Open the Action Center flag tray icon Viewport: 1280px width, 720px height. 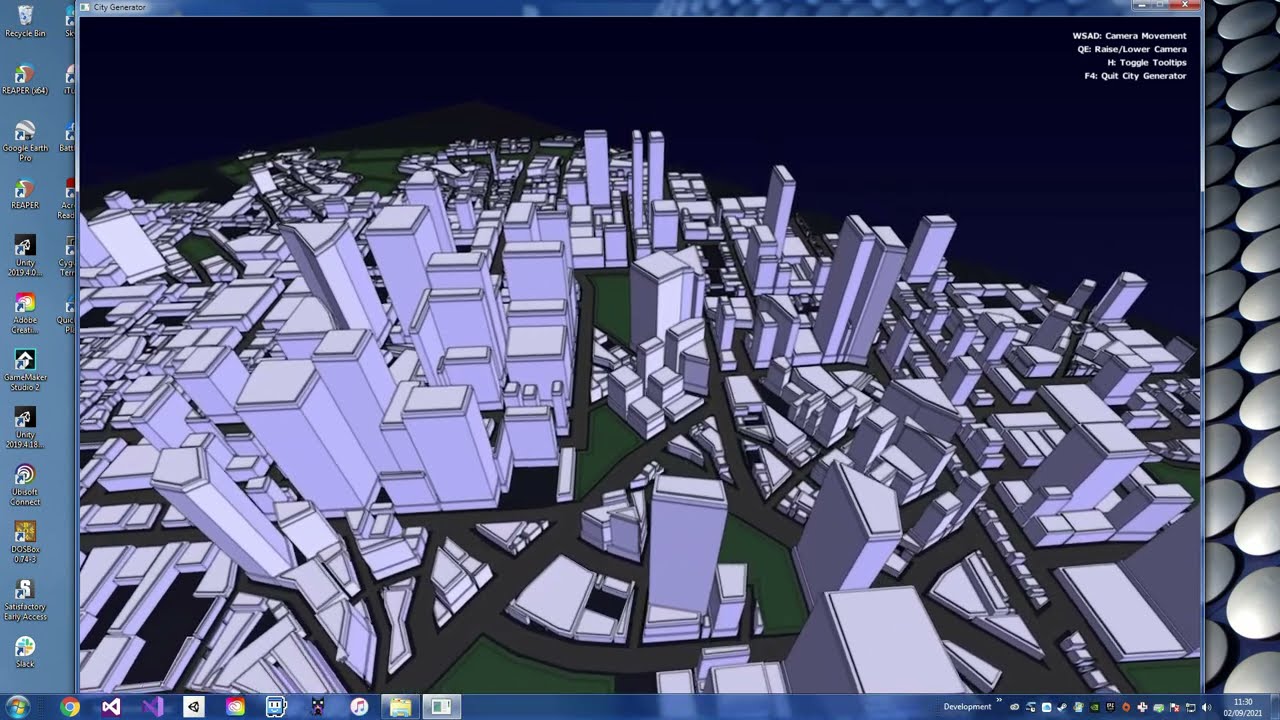pyautogui.click(x=1175, y=708)
